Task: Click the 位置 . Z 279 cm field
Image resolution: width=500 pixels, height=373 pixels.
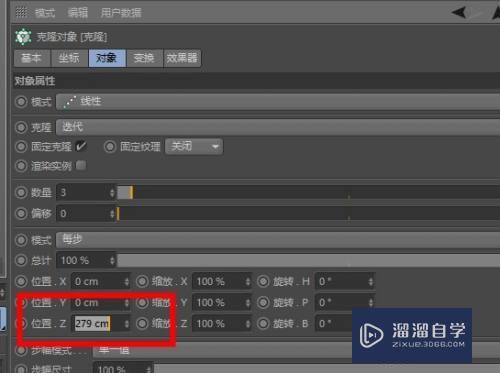Action: tap(101, 323)
